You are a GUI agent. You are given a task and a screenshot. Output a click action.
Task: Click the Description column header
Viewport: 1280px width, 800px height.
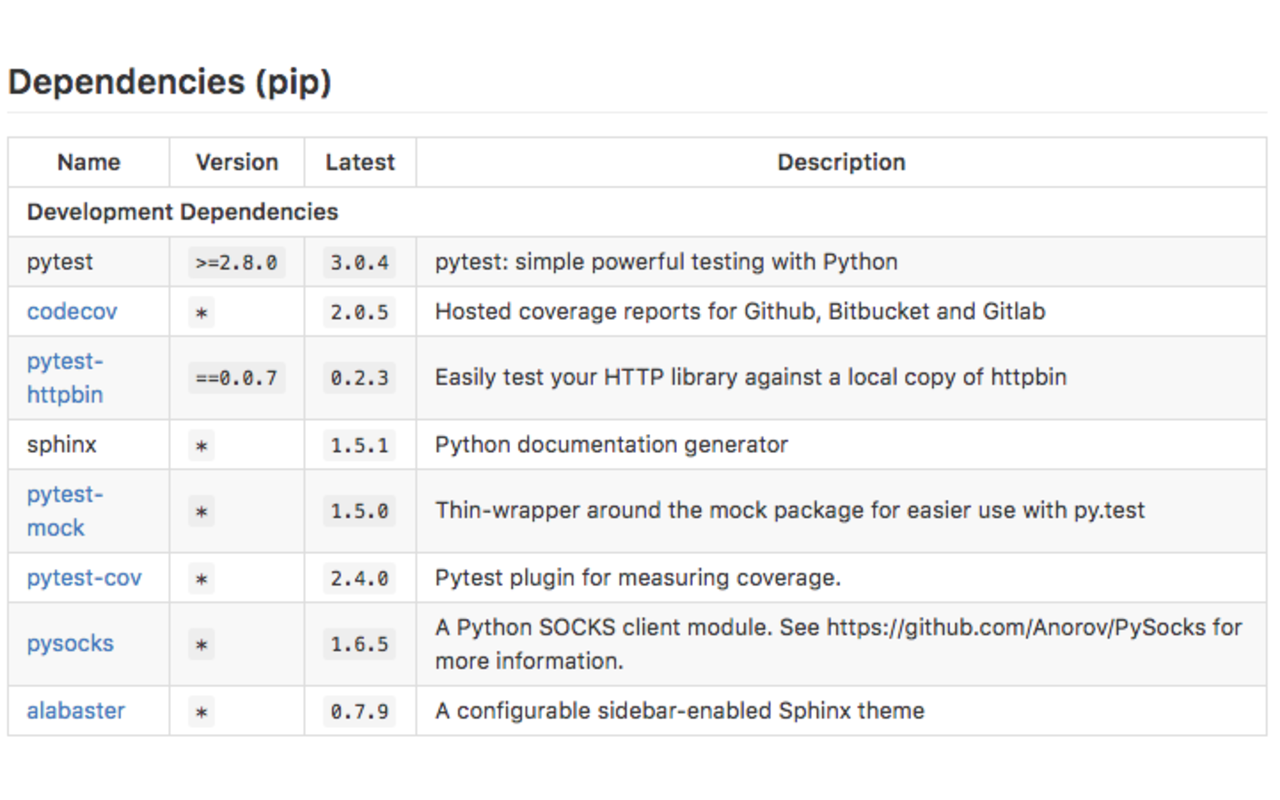point(841,162)
